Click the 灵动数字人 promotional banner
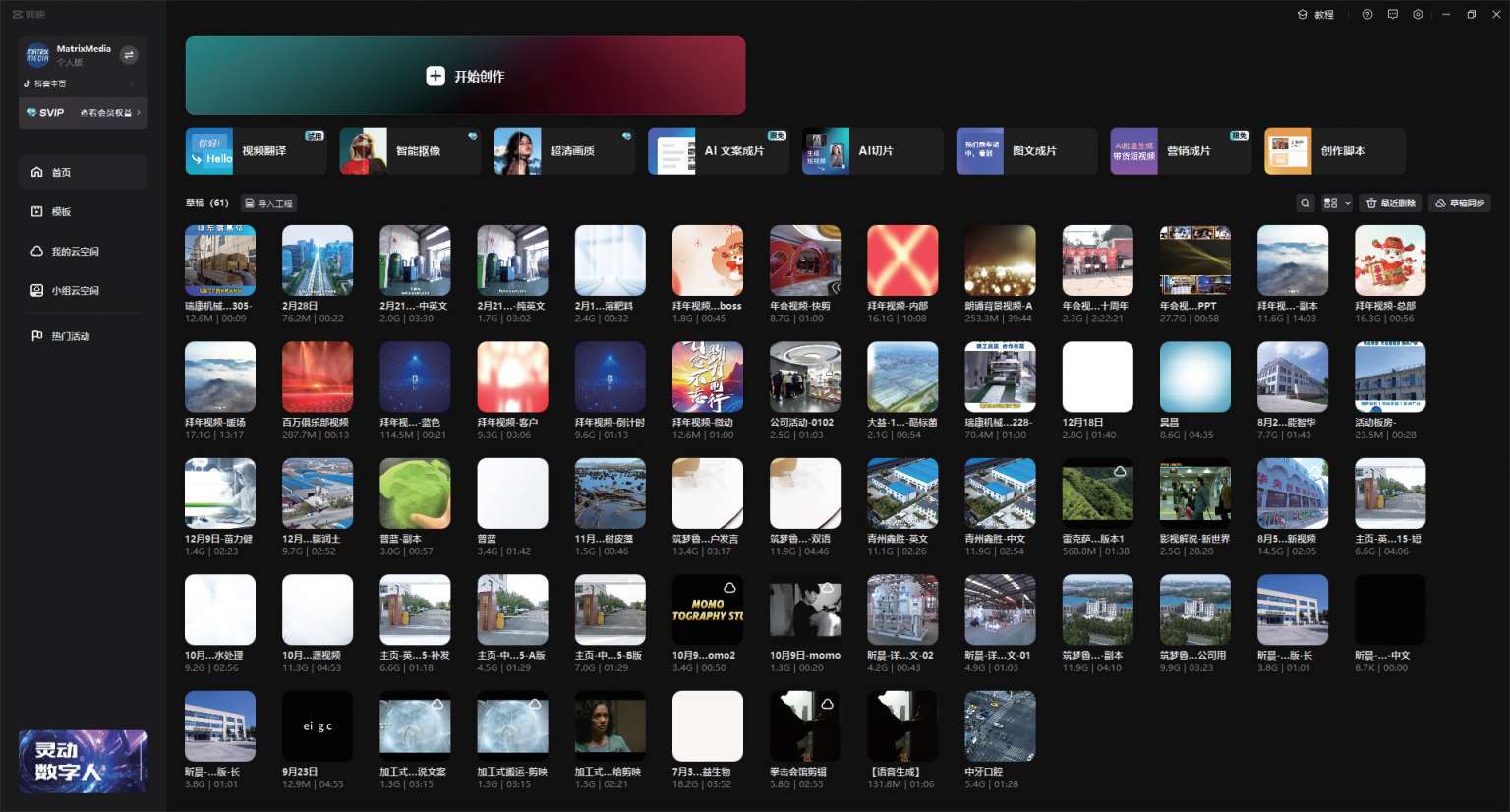 click(x=84, y=761)
